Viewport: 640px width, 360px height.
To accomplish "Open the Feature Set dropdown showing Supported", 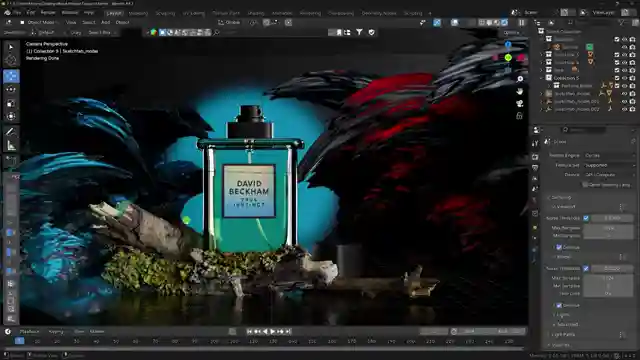I will [x=609, y=165].
